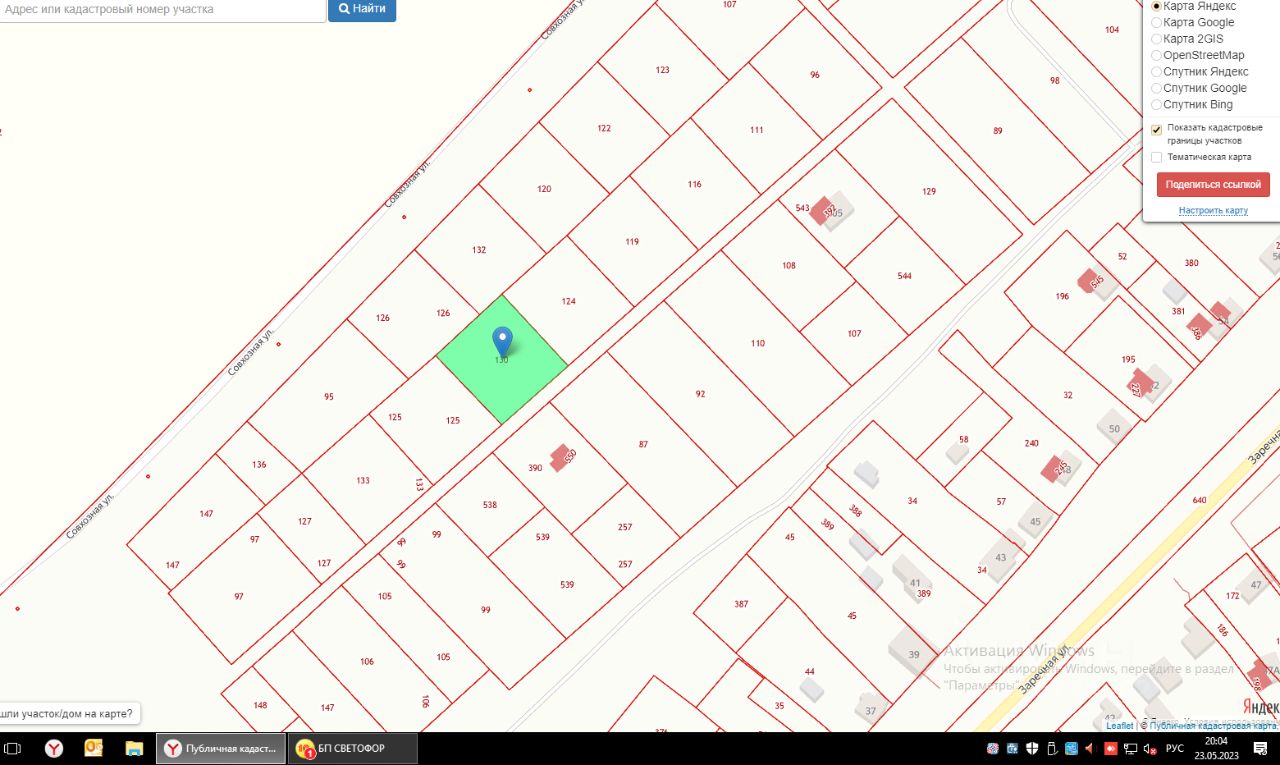Viewport: 1280px width, 765px height.
Task: Select parcel number 387
Action: click(x=741, y=604)
